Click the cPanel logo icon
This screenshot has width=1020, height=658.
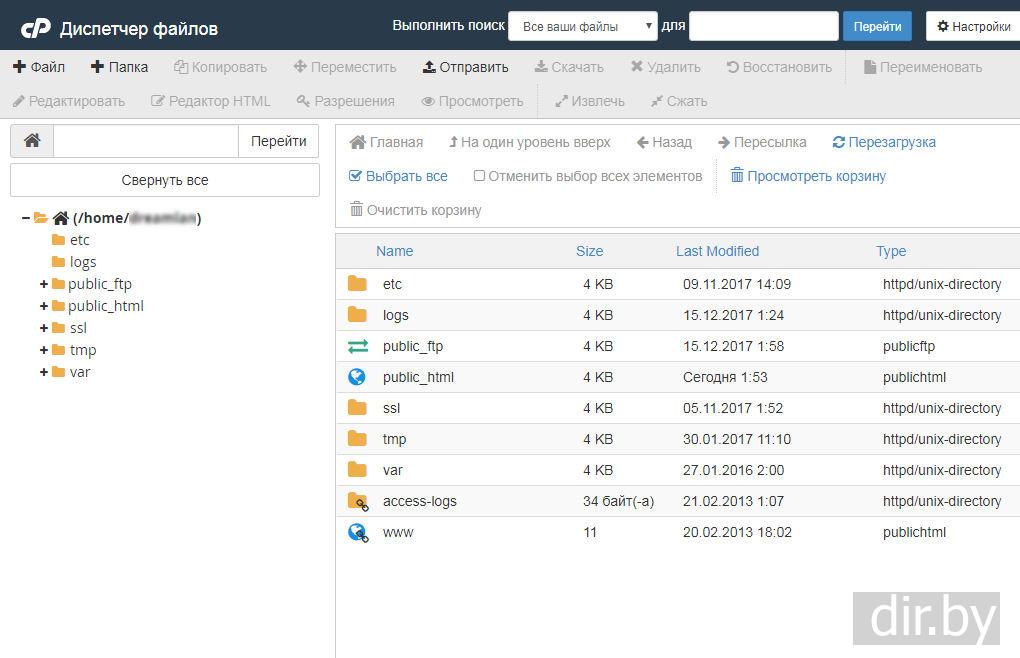(35, 27)
